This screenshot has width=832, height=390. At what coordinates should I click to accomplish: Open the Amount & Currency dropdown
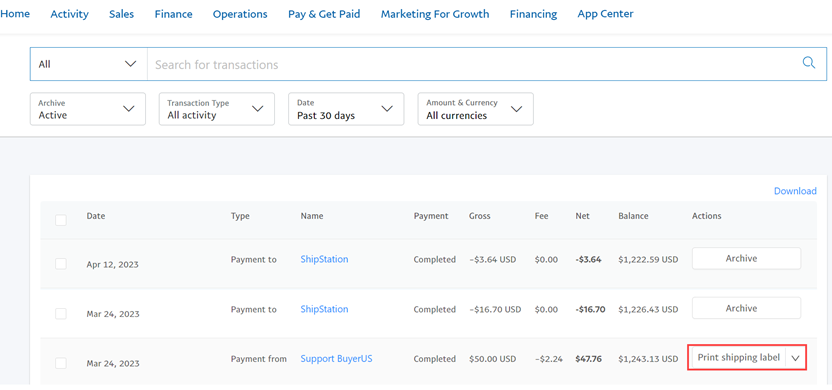[475, 109]
